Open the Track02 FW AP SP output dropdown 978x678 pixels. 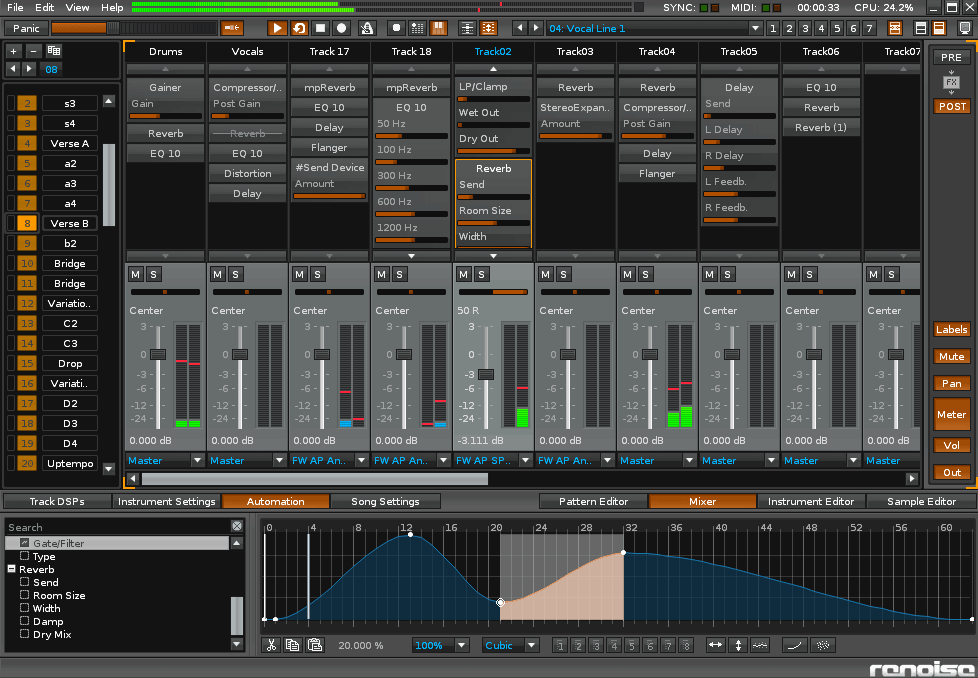pos(525,460)
